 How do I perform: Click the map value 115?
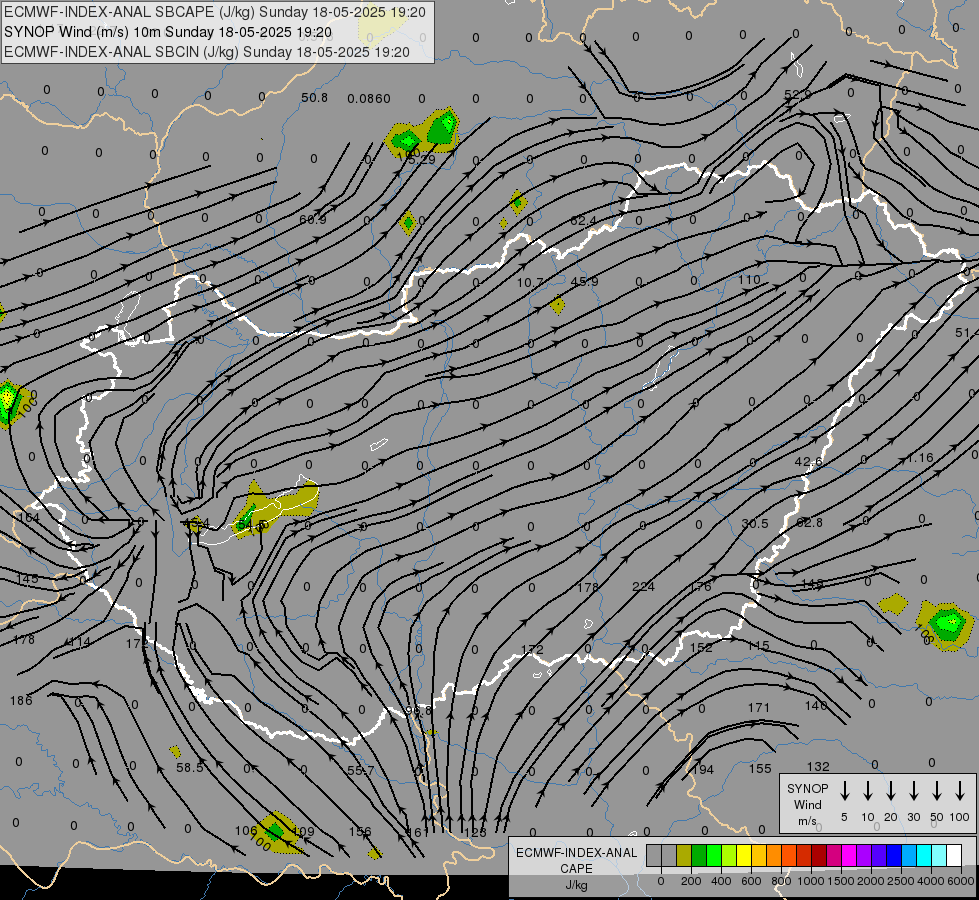coord(758,646)
